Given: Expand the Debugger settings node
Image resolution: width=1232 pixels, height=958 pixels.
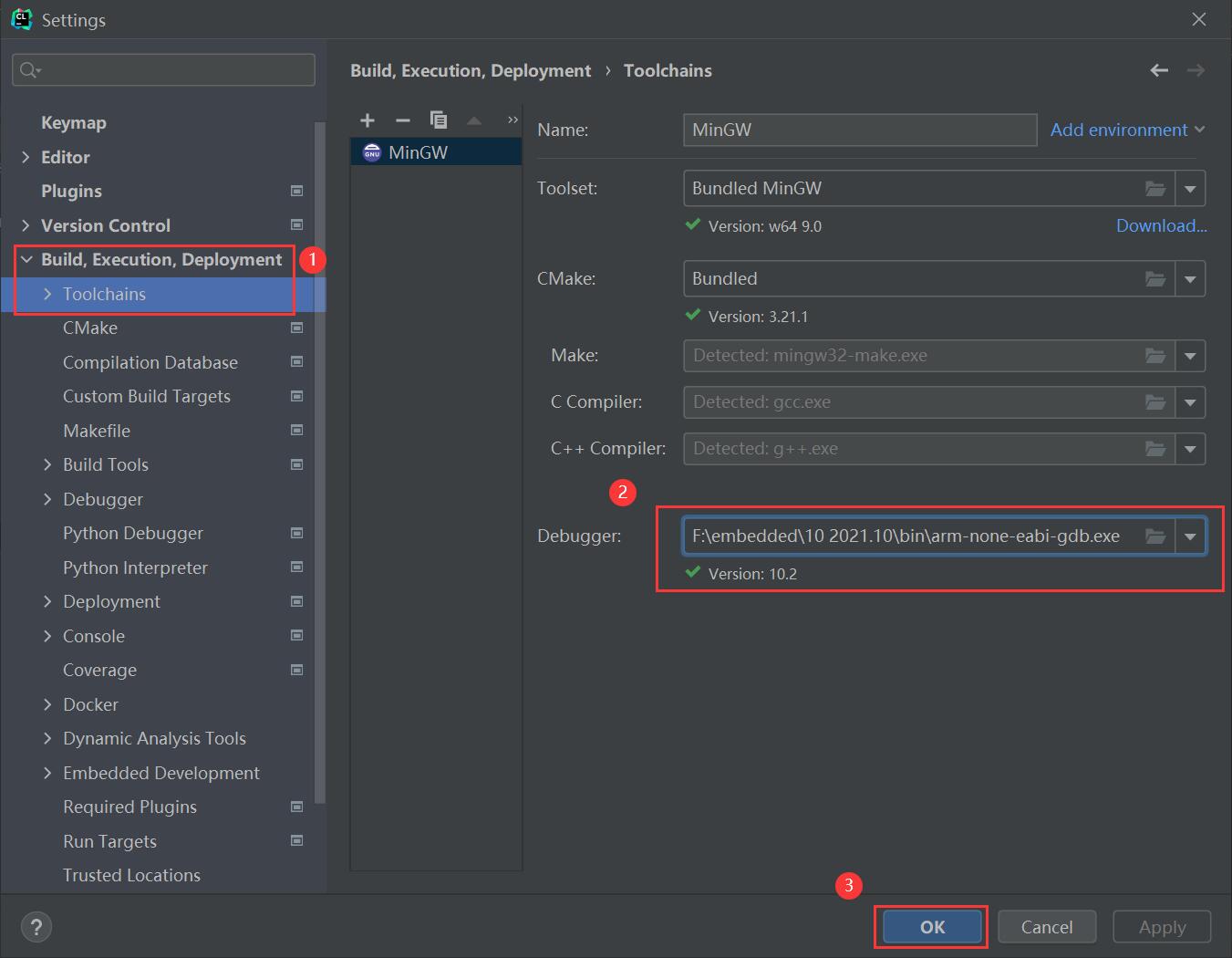Looking at the screenshot, I should tap(47, 499).
